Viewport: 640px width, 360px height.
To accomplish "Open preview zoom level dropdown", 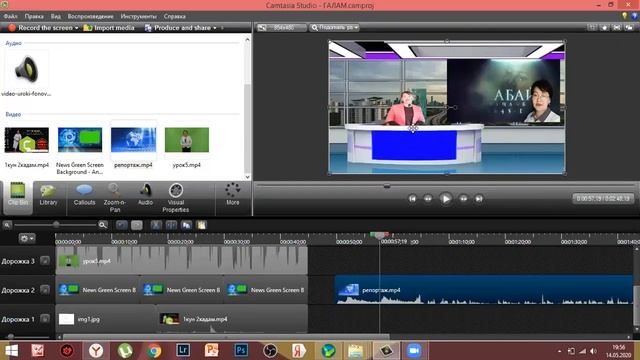I will (334, 28).
